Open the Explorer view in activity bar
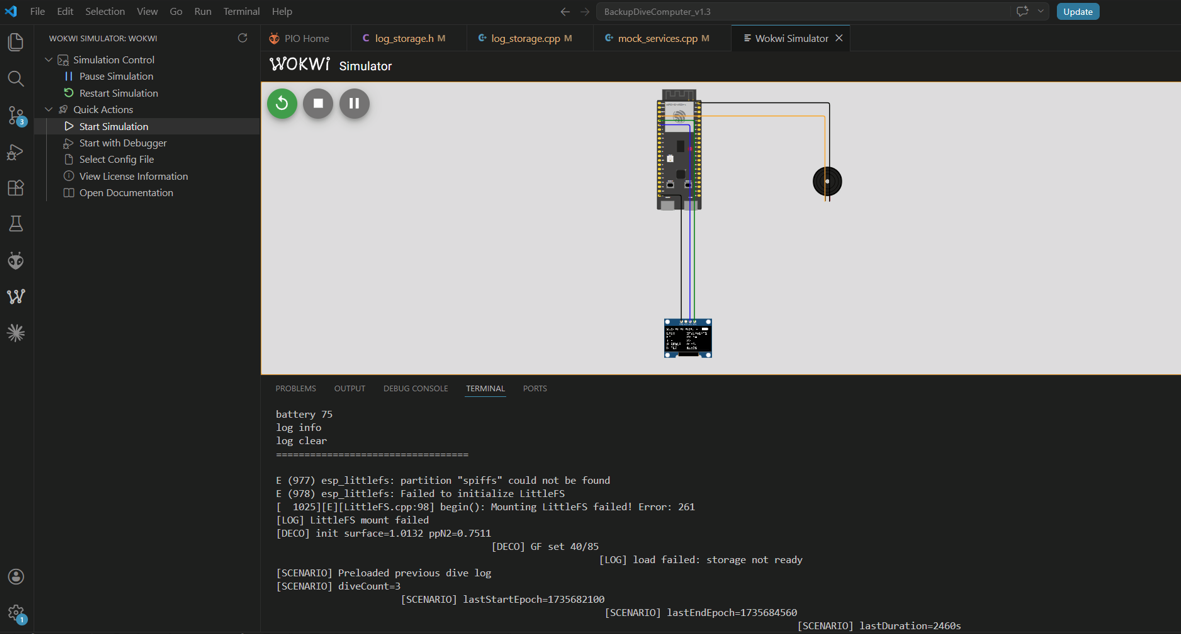Viewport: 1181px width, 634px height. click(x=16, y=42)
